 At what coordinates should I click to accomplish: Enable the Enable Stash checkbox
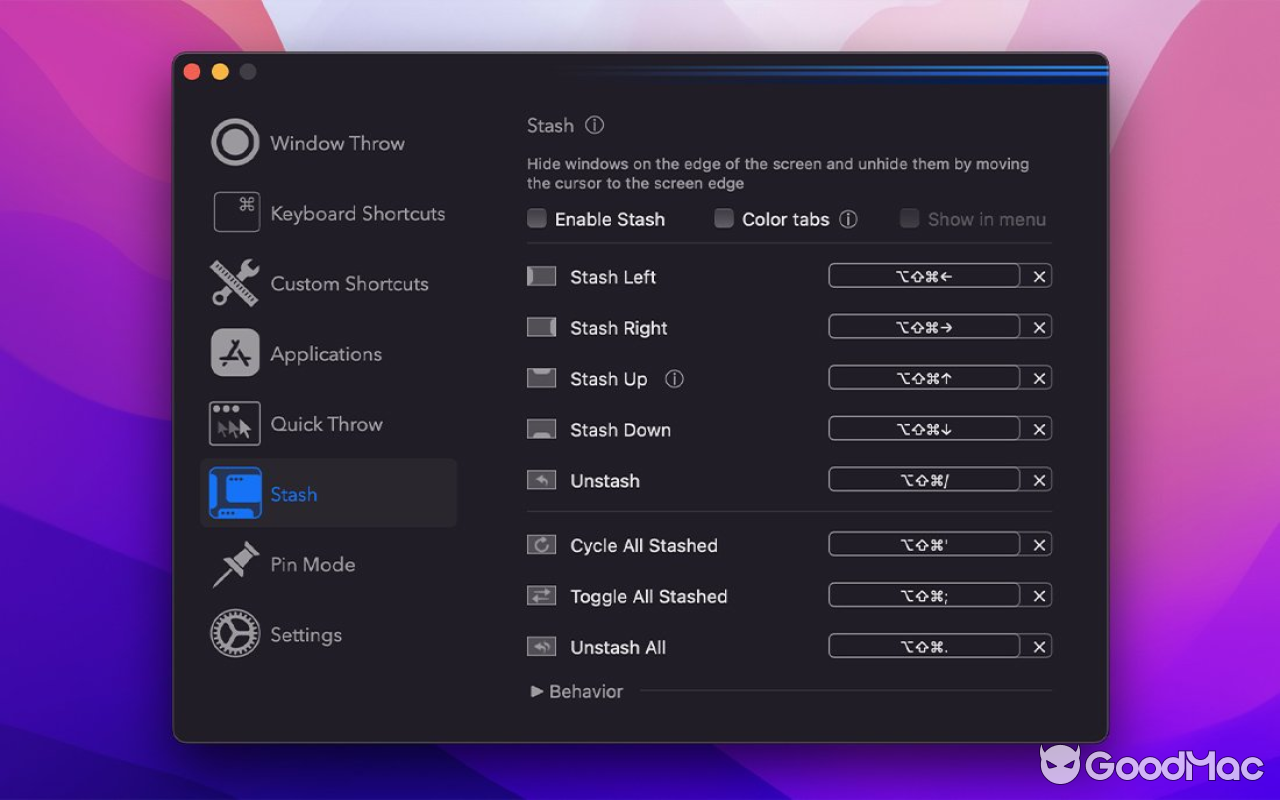(x=537, y=218)
